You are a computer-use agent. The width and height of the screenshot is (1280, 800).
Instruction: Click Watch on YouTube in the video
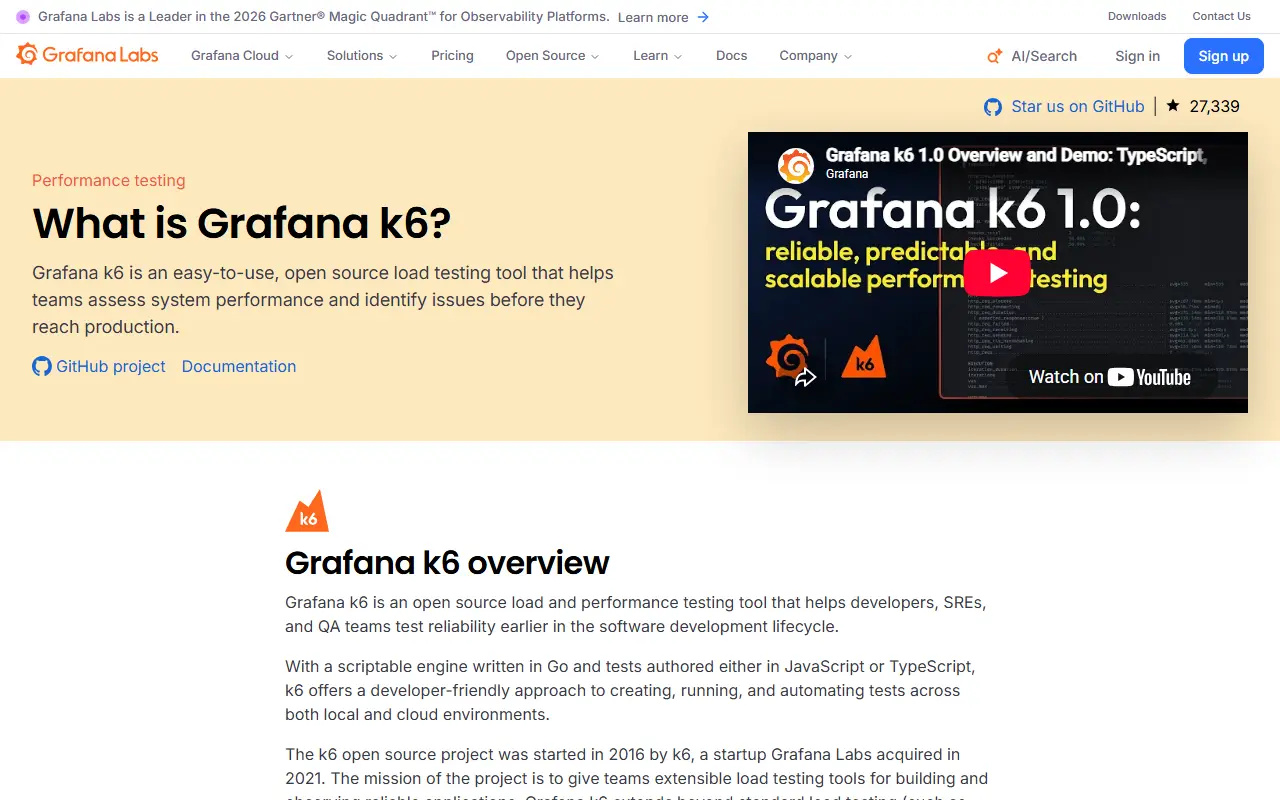pos(1110,377)
